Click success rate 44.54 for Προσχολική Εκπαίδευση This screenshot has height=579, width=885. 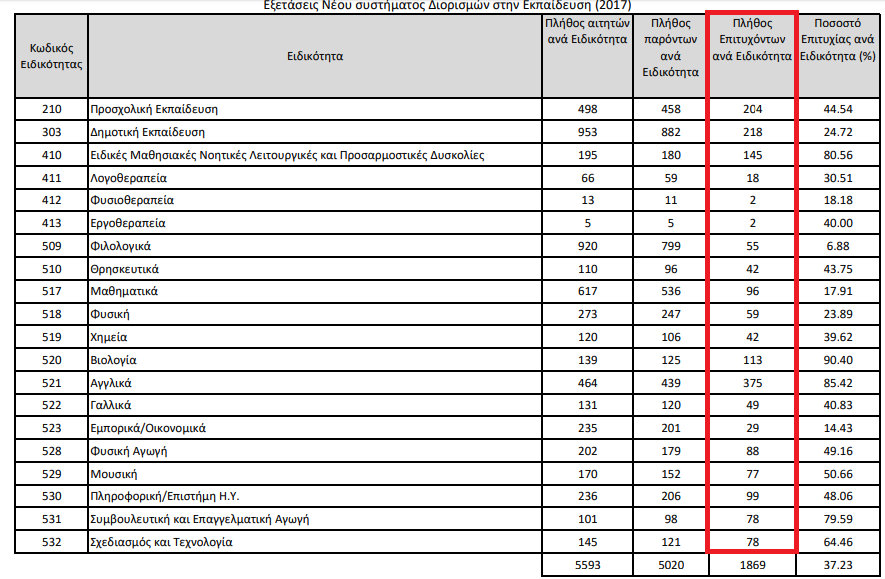[x=838, y=109]
